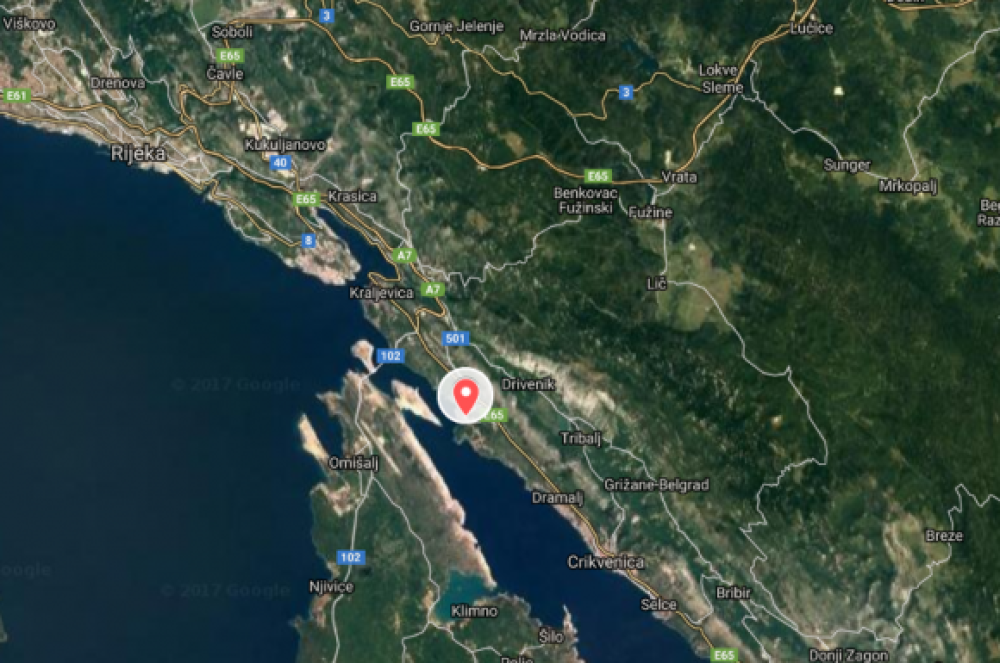The image size is (1000, 663).
Task: Select the Fužine town label
Action: click(x=650, y=212)
